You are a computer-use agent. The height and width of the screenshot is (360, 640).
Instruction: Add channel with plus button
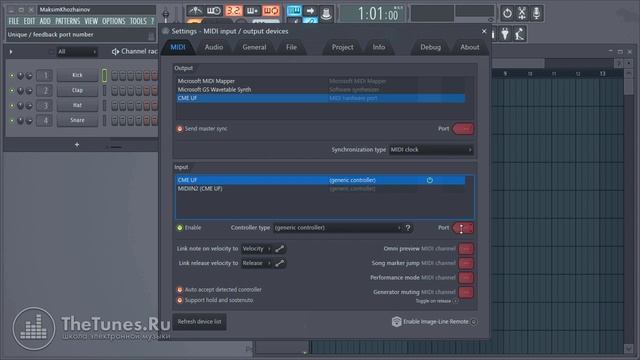point(77,144)
